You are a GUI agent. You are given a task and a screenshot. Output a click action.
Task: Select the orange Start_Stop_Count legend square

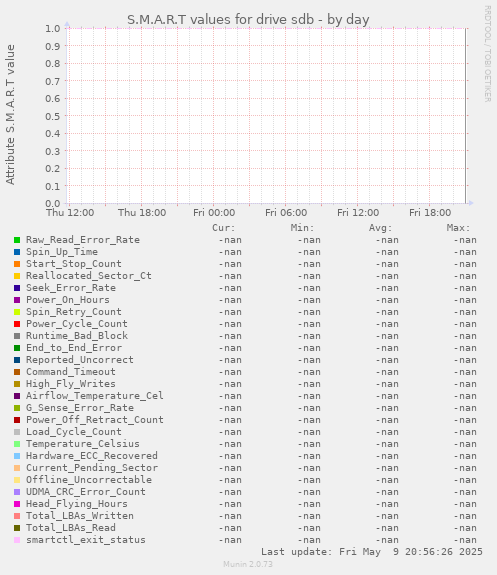point(17,264)
